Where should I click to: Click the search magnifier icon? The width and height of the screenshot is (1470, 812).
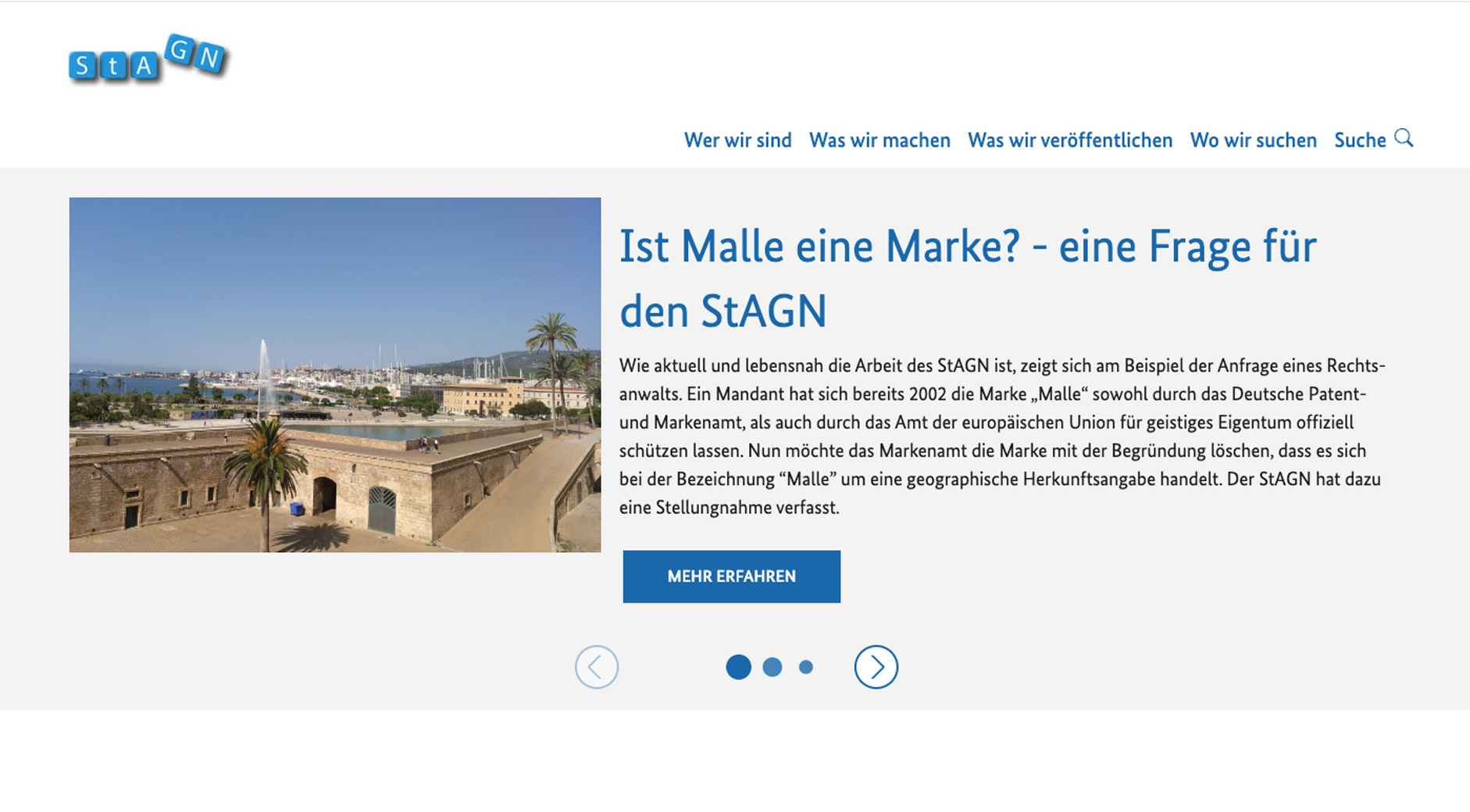(x=1404, y=138)
